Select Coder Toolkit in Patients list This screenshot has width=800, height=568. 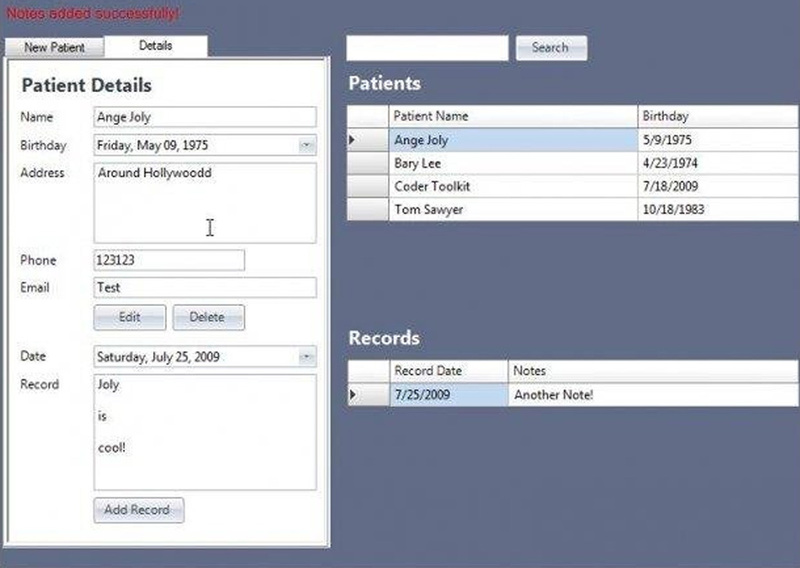[x=512, y=186]
